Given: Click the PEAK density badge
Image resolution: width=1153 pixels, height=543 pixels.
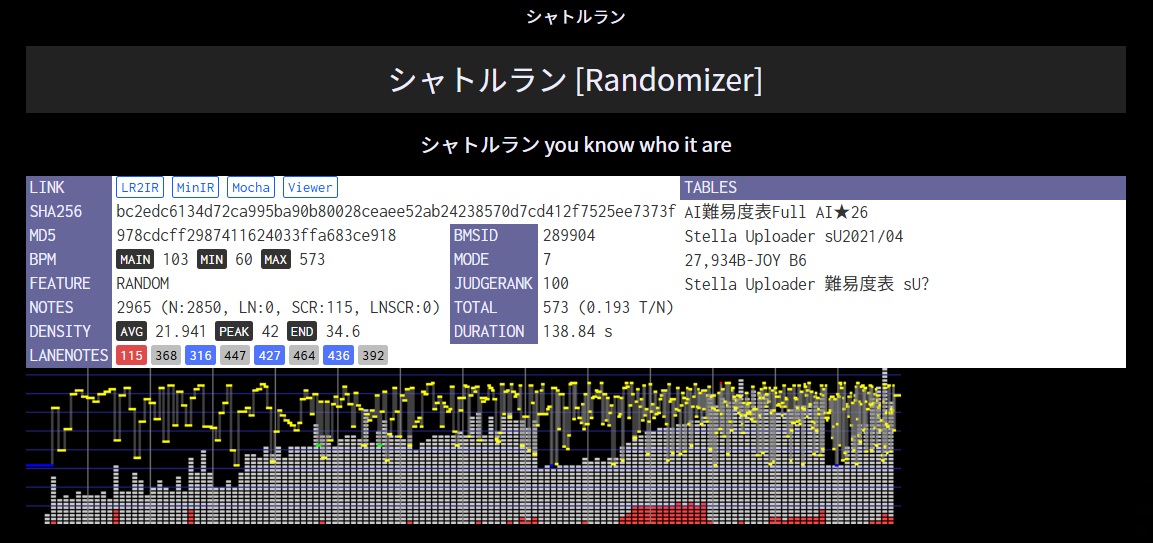Looking at the screenshot, I should pyautogui.click(x=234, y=331).
